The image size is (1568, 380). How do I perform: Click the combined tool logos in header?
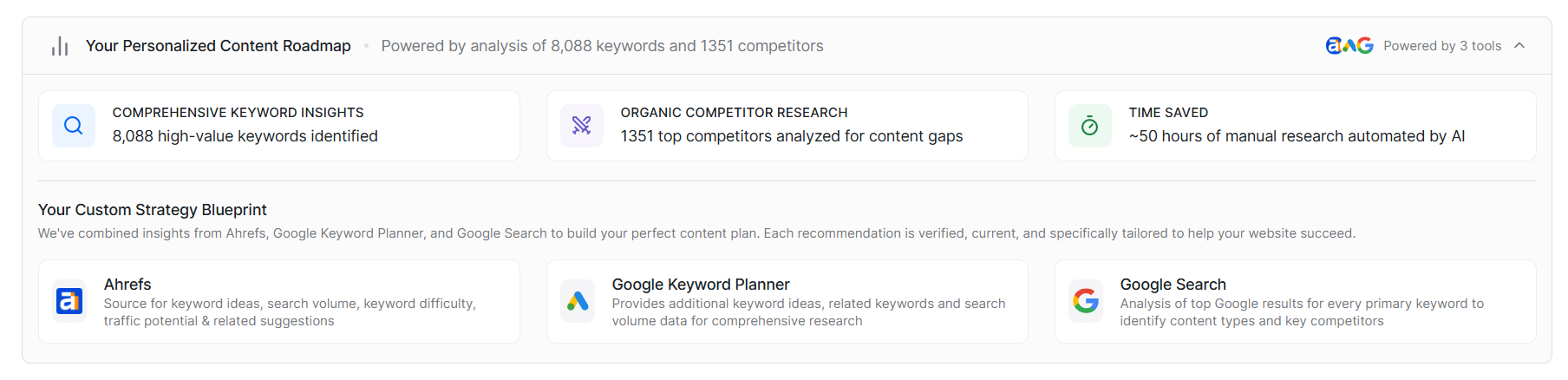tap(1349, 46)
